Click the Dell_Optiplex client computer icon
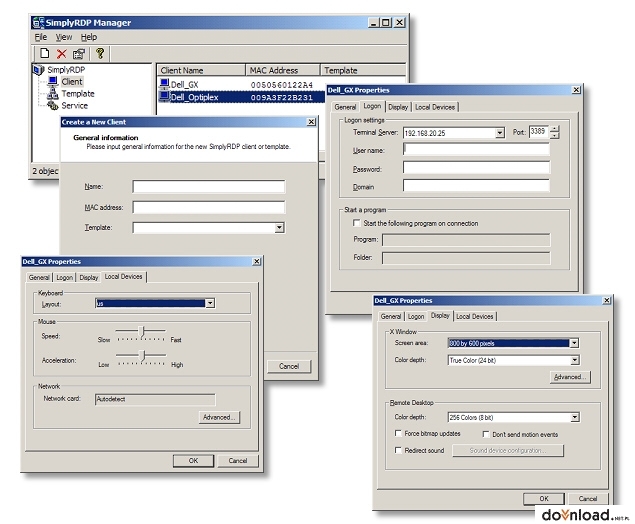Image resolution: width=635 pixels, height=524 pixels. point(164,96)
